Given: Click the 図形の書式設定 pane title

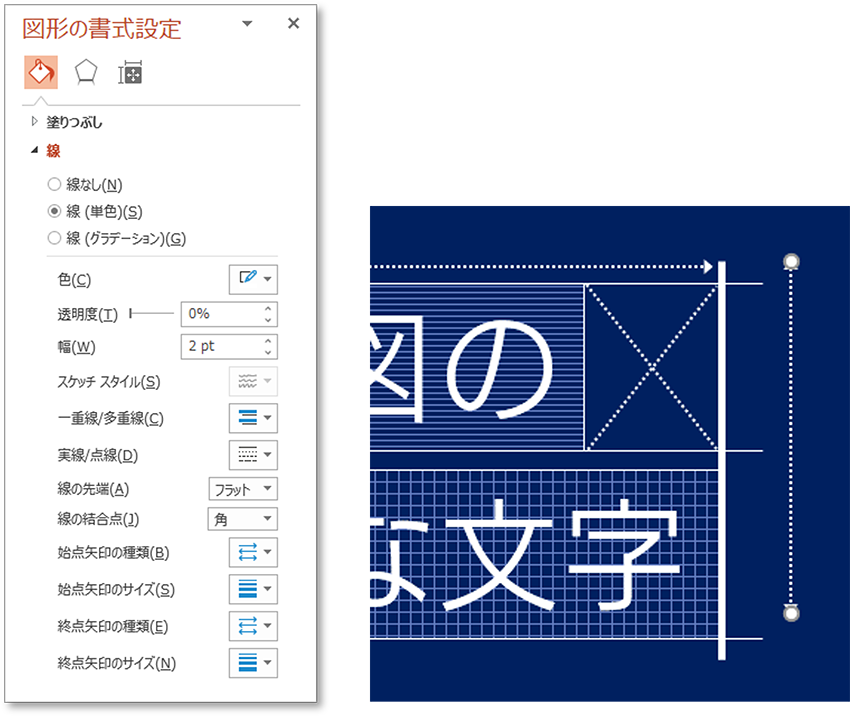Looking at the screenshot, I should click(x=101, y=28).
